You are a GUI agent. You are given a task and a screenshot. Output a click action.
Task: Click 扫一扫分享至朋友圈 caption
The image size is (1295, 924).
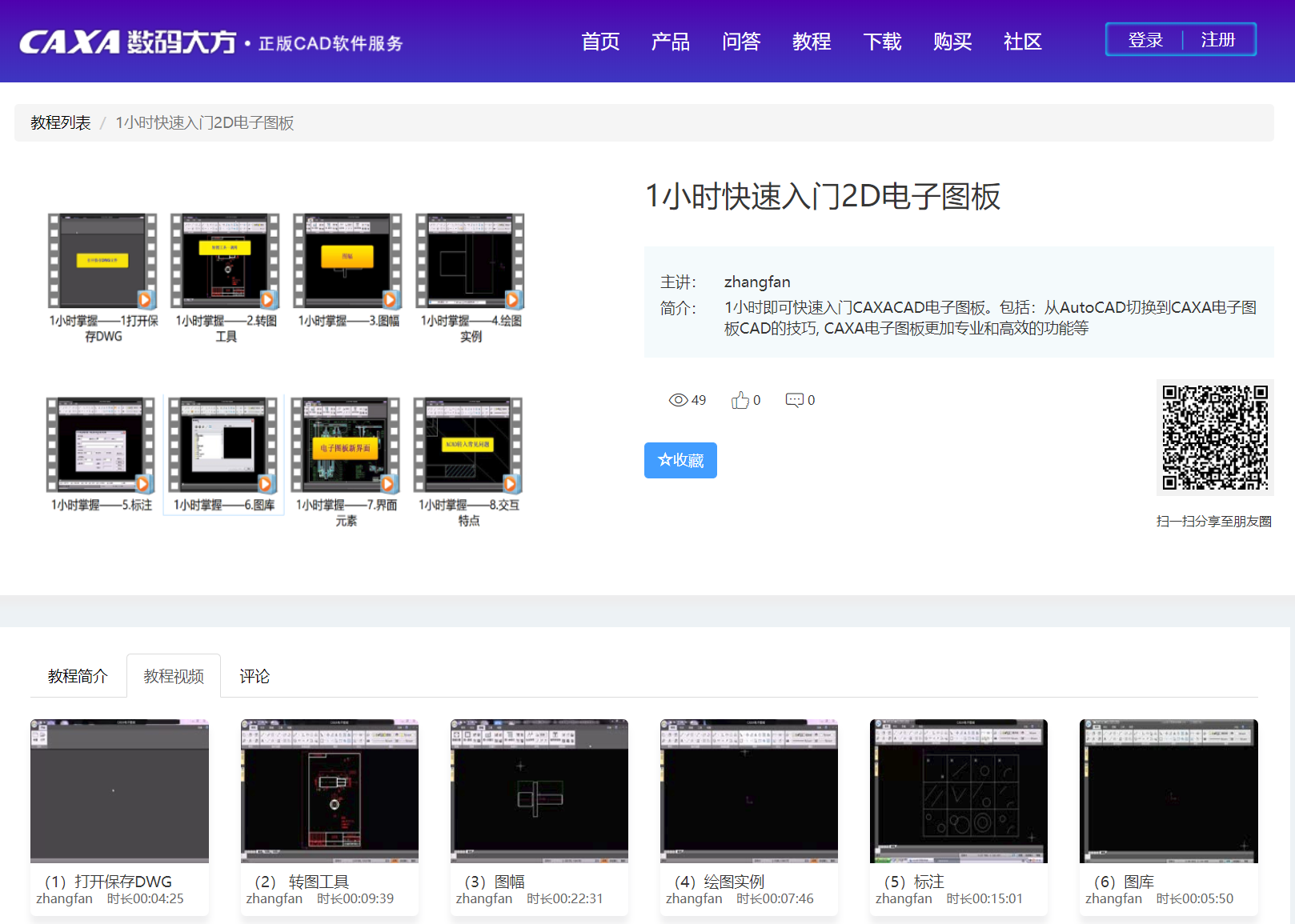[x=1214, y=521]
